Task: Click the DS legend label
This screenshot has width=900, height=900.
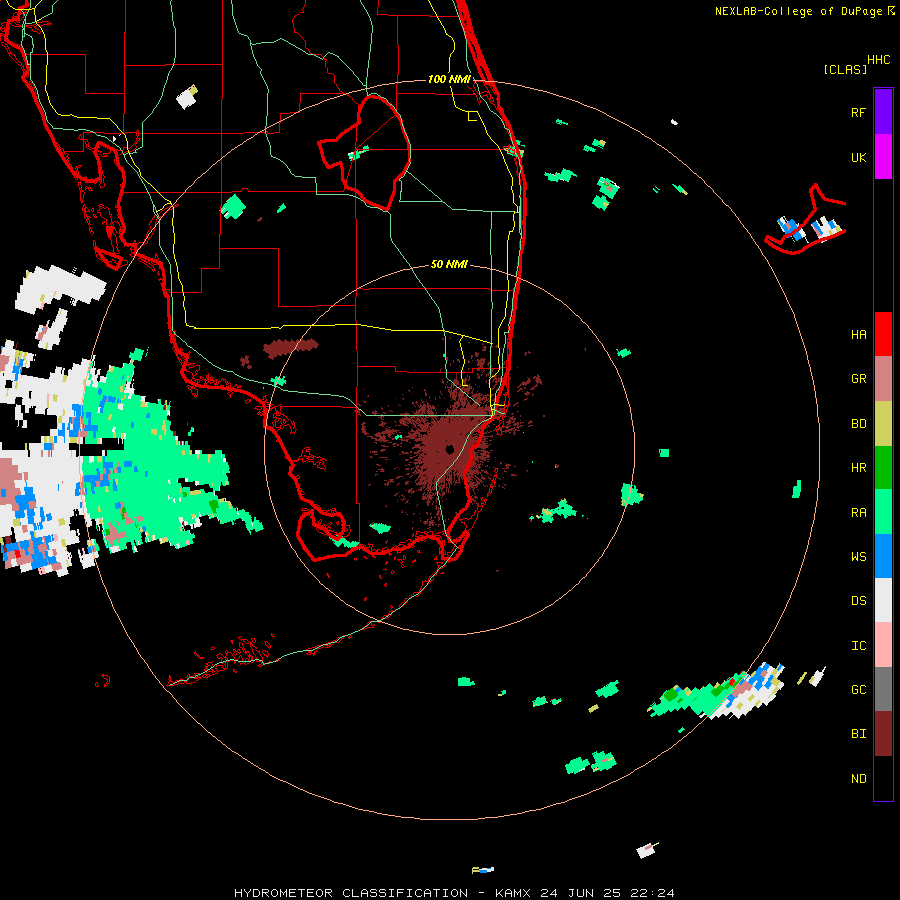Action: [858, 601]
